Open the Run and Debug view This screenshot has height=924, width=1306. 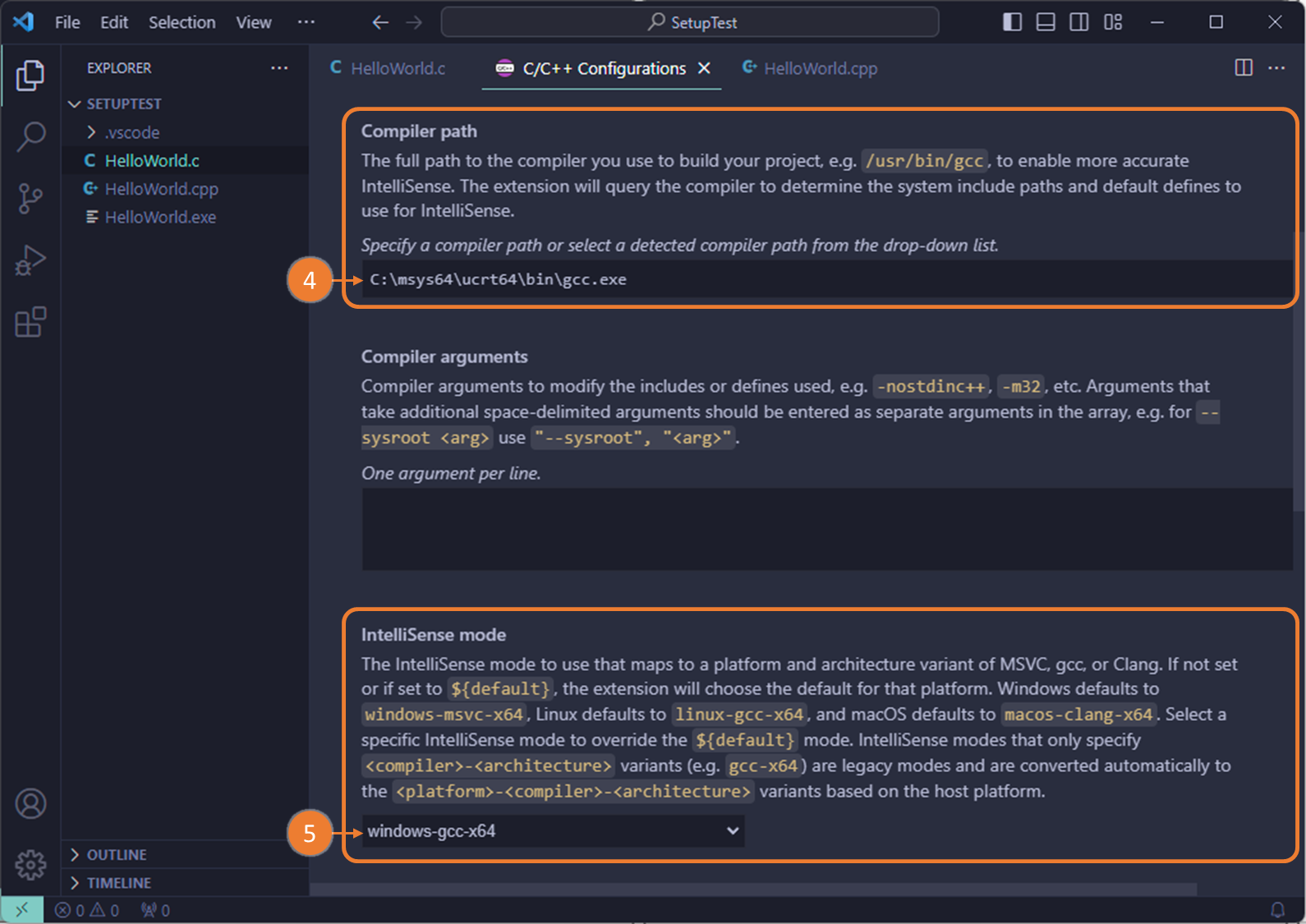(x=30, y=260)
